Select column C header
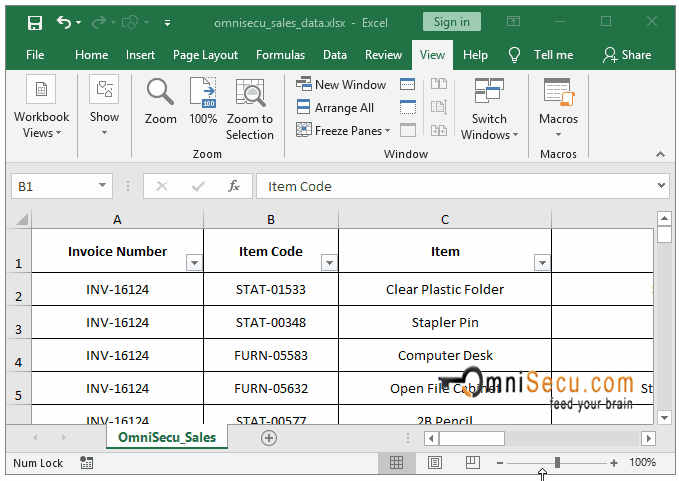Image resolution: width=679 pixels, height=481 pixels. pos(445,220)
